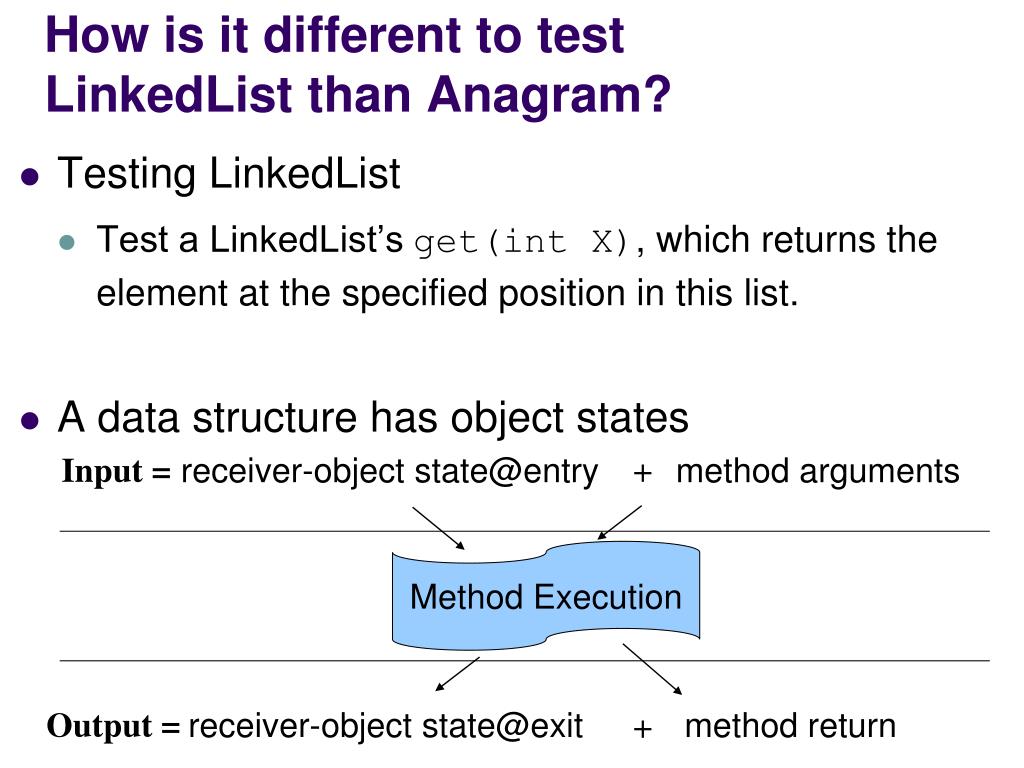This screenshot has width=1024, height=768.
Task: Click the teal sub-bullet before 'Test a LinkedList's'
Action: 67,243
